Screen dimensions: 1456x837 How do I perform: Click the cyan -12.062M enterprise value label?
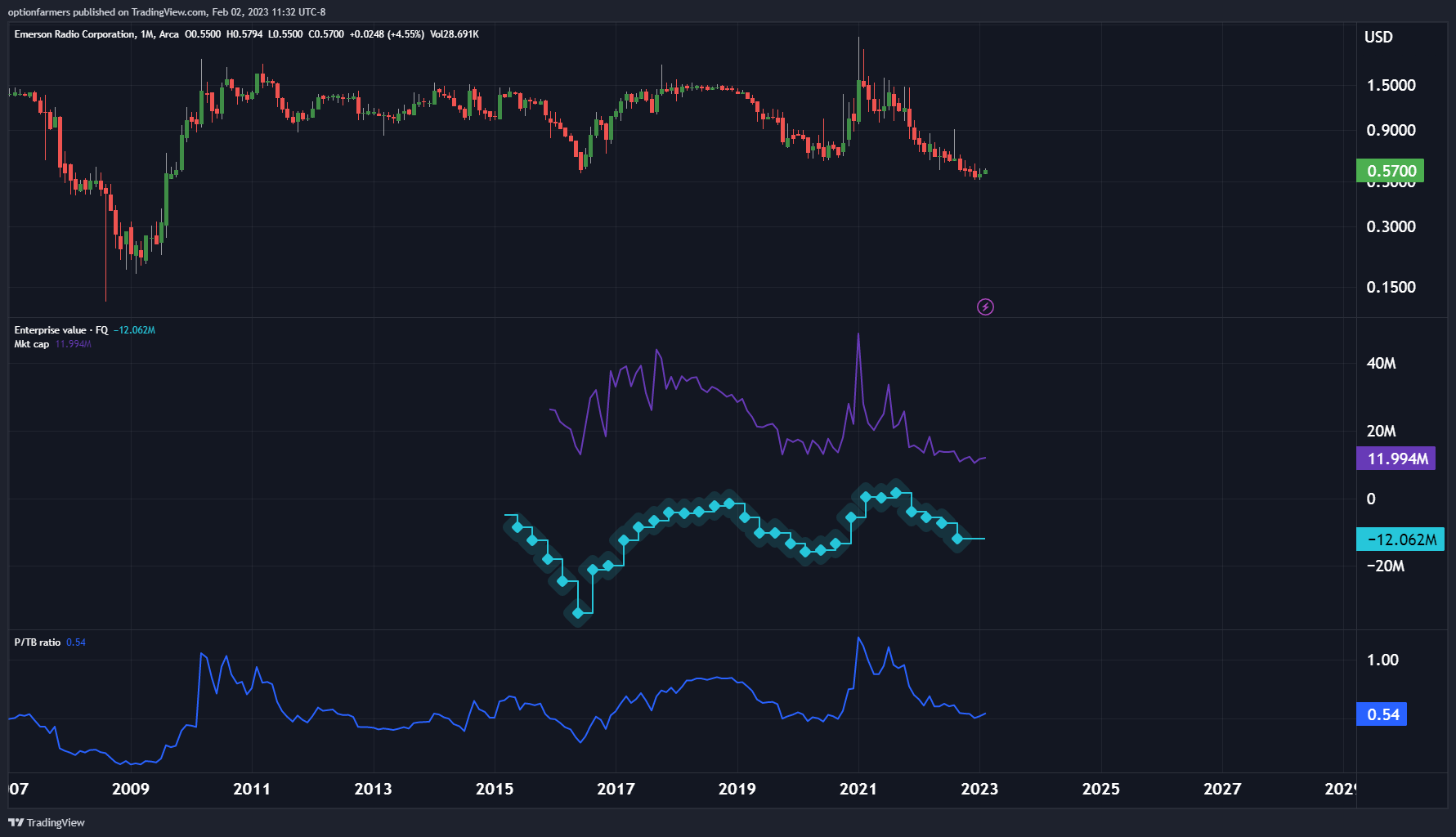1400,539
